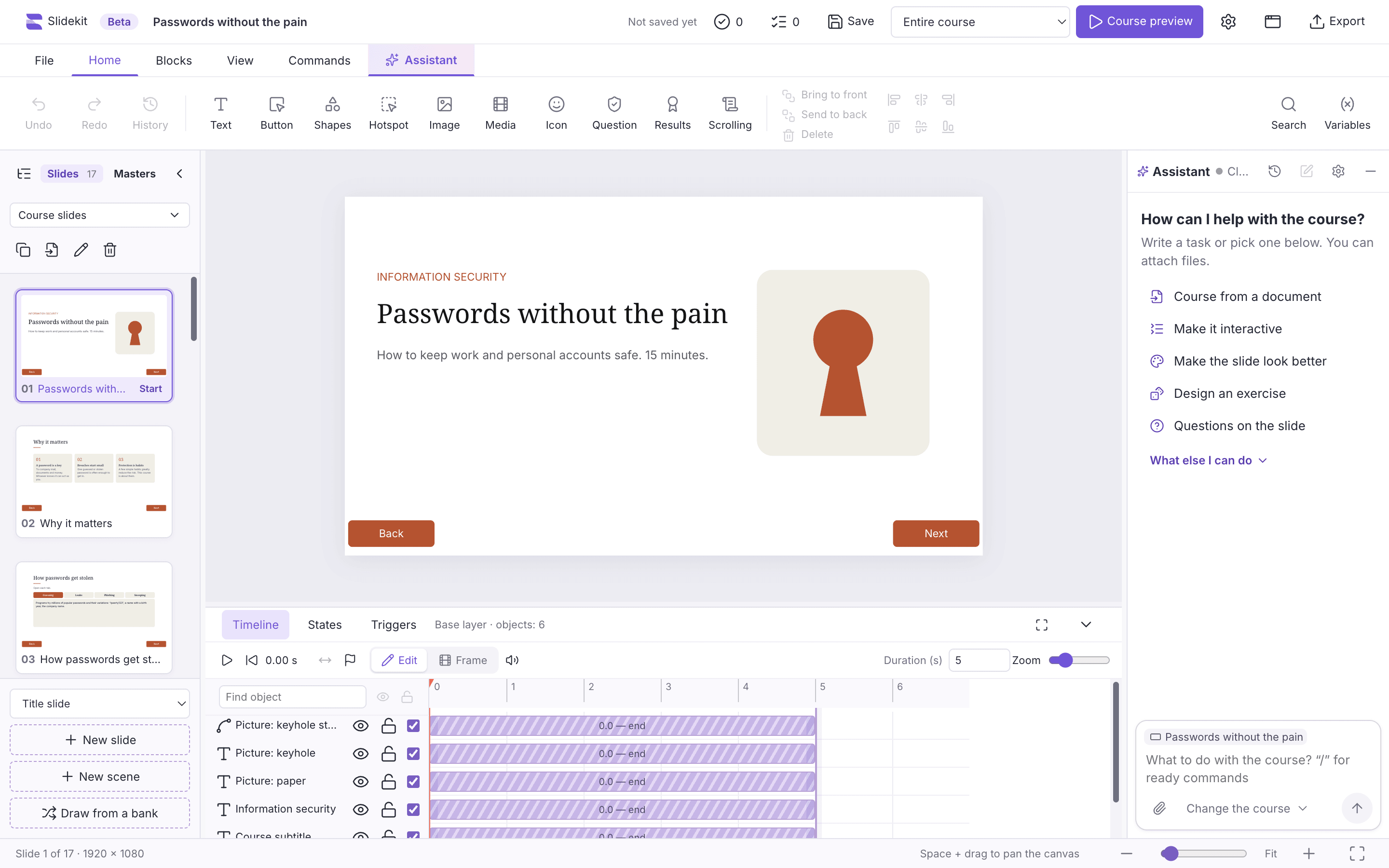
Task: Rename slide using the pencil icon
Action: [81, 250]
